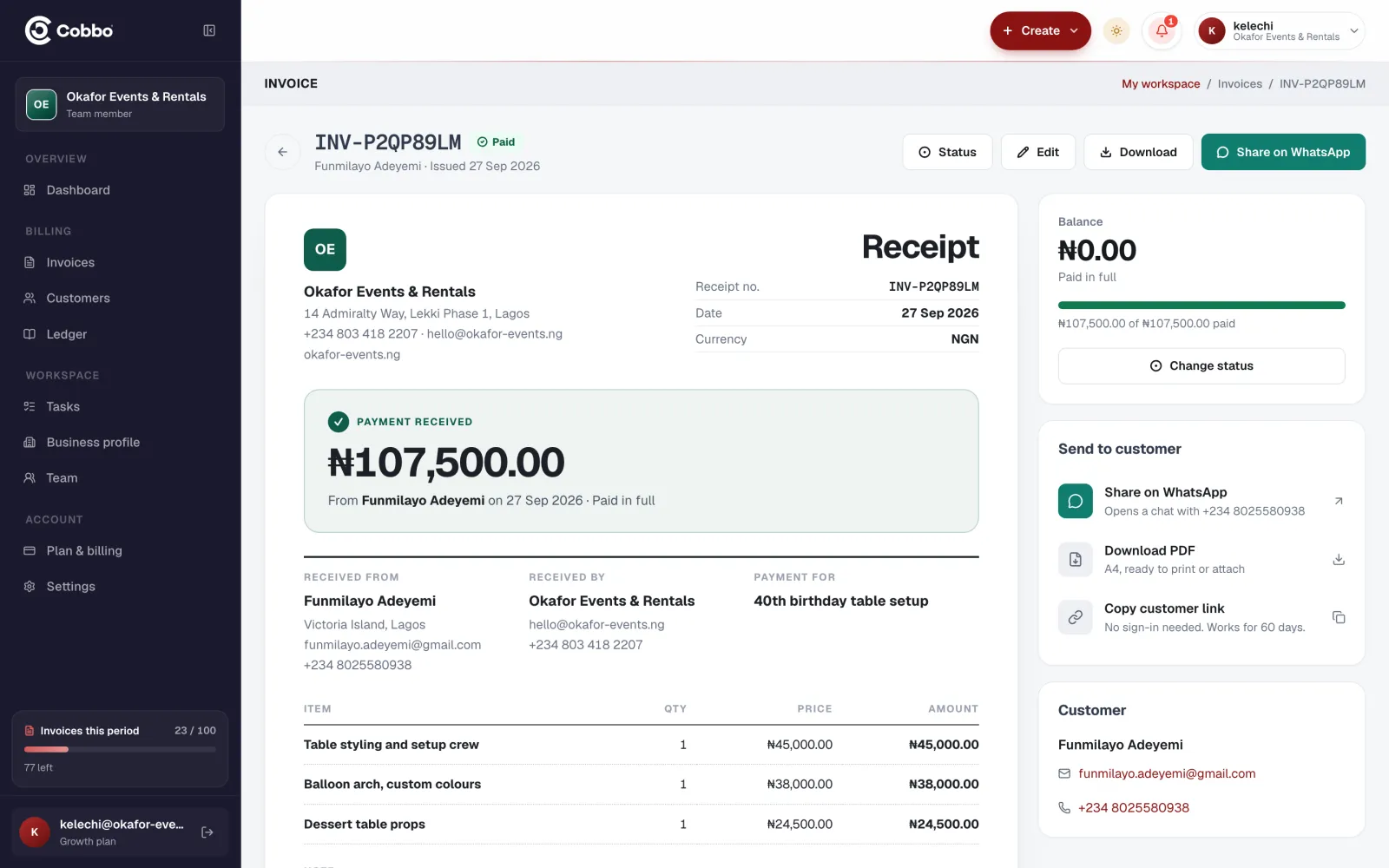
Task: Select the Okafor Events & Rentals workspace card
Action: click(120, 104)
